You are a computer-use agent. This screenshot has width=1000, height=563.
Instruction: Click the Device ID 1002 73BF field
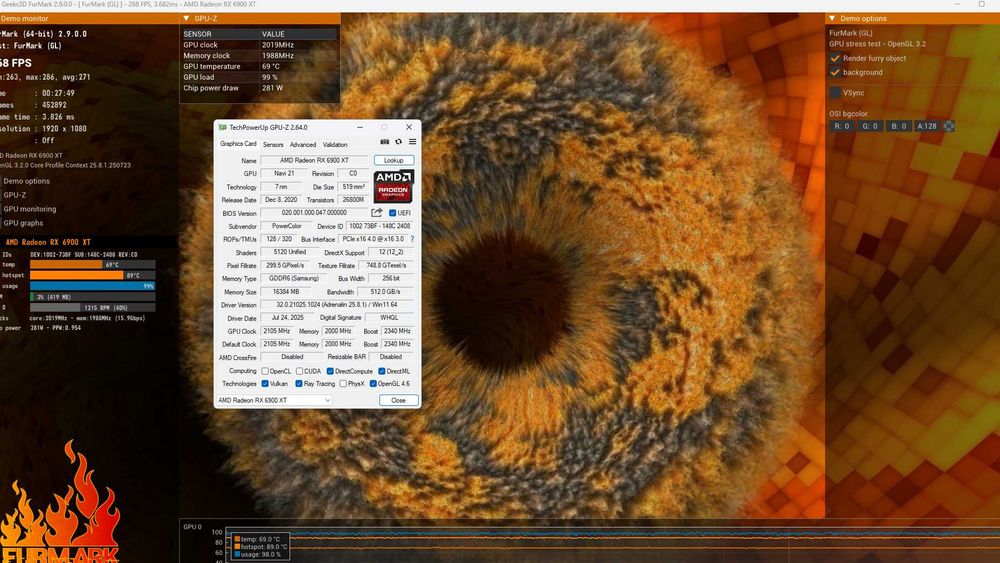click(381, 226)
